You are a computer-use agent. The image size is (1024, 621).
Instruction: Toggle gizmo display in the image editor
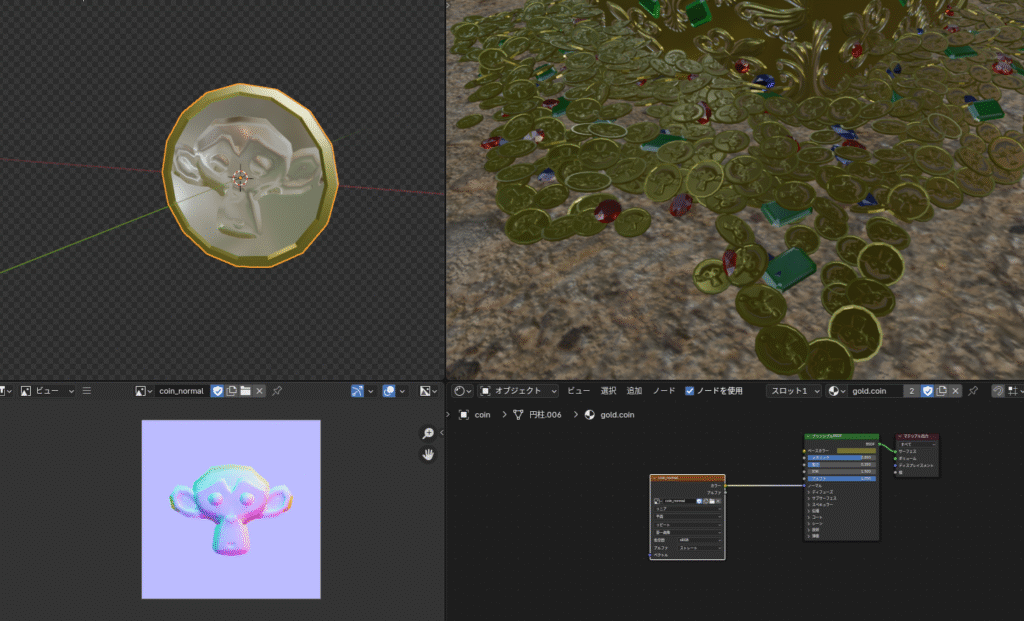click(357, 391)
